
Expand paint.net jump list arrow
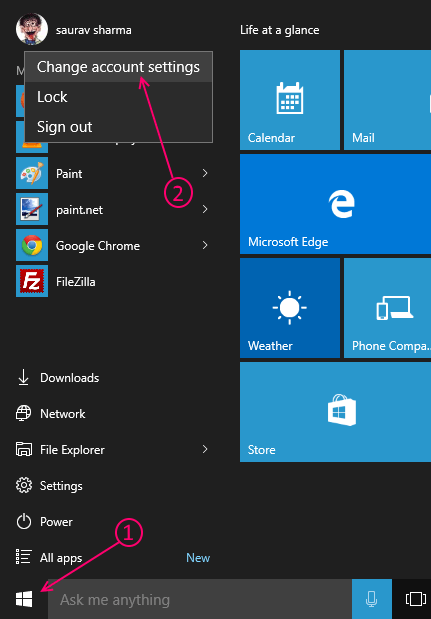(x=205, y=209)
